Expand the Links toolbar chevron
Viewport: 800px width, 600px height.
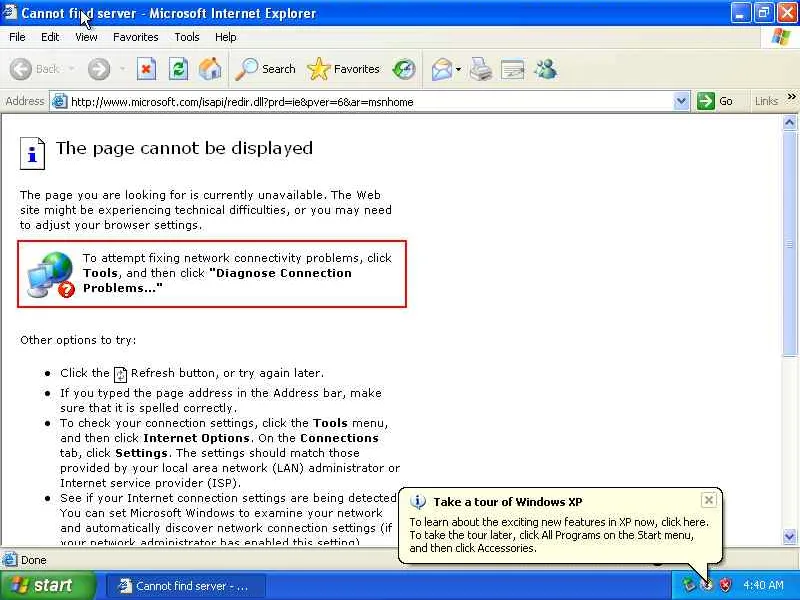click(791, 97)
